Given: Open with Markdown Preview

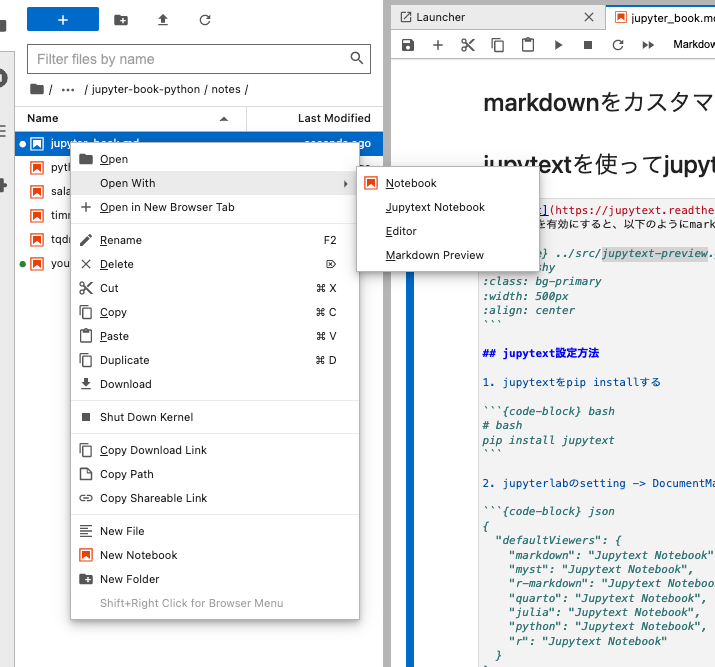Looking at the screenshot, I should [448, 255].
